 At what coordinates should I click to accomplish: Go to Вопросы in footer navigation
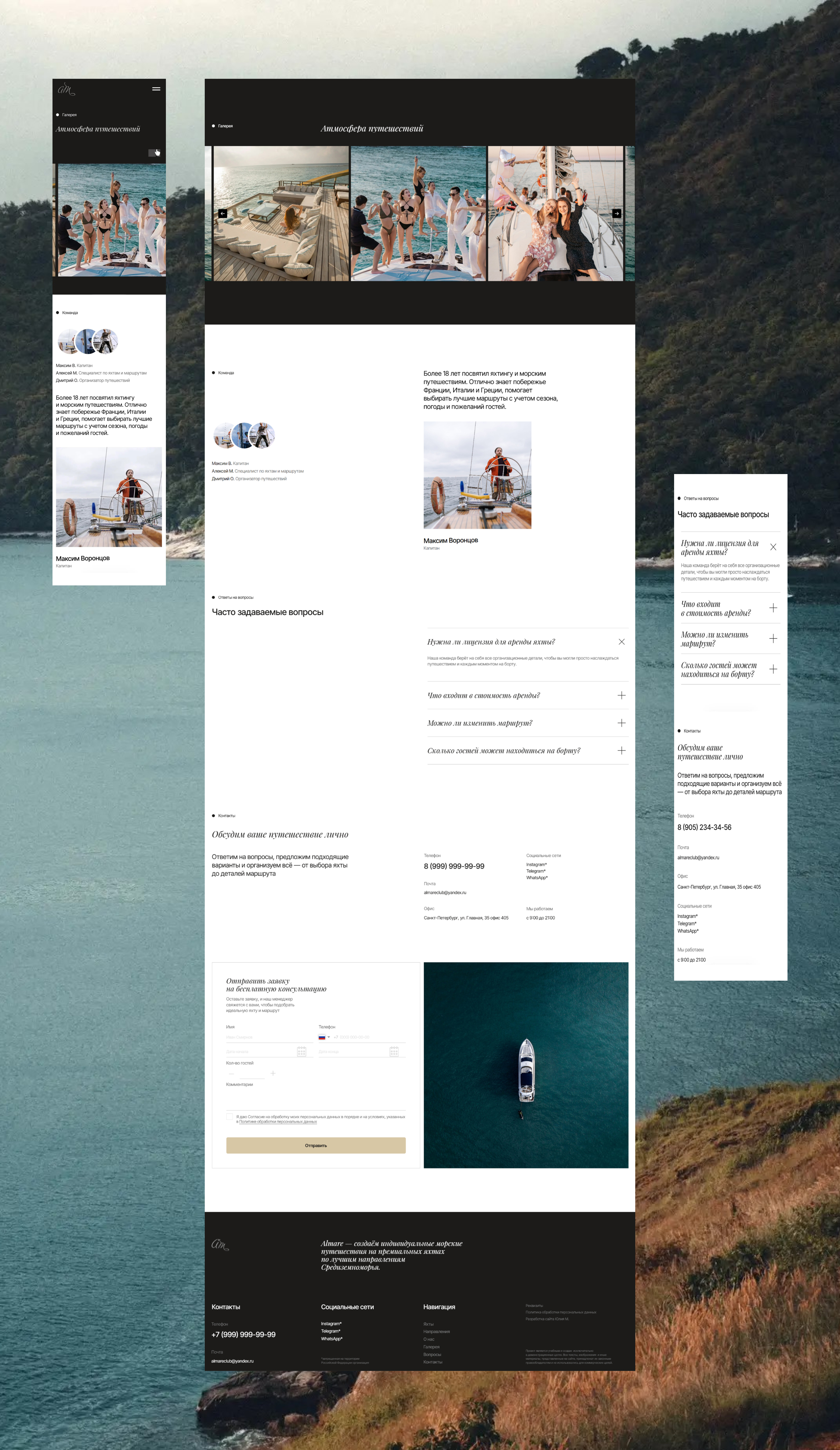coord(432,1354)
